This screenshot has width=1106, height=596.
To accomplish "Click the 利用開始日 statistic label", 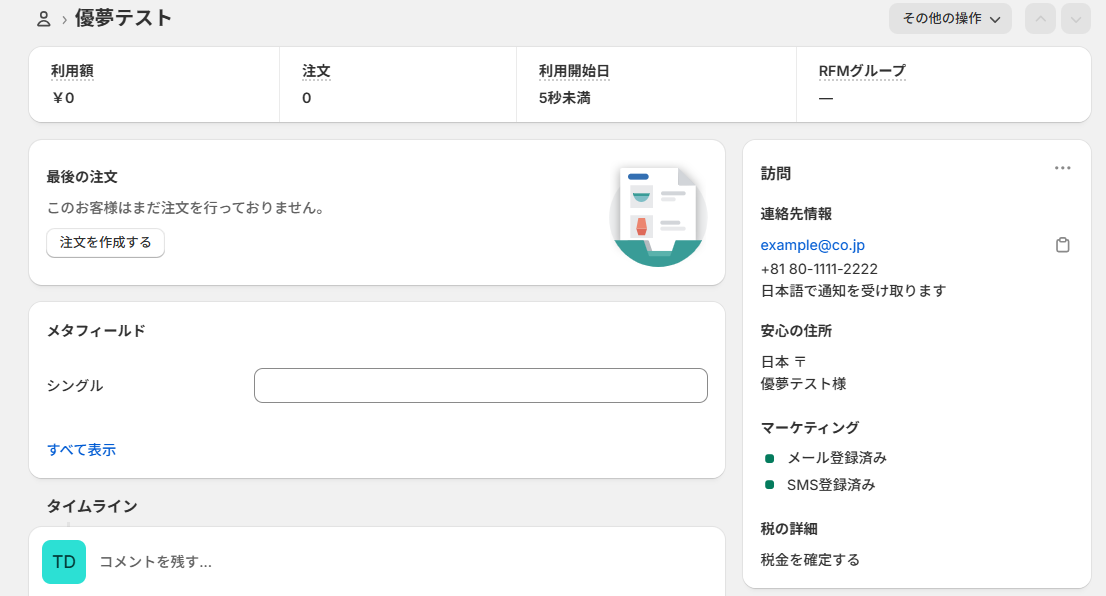I will [574, 71].
